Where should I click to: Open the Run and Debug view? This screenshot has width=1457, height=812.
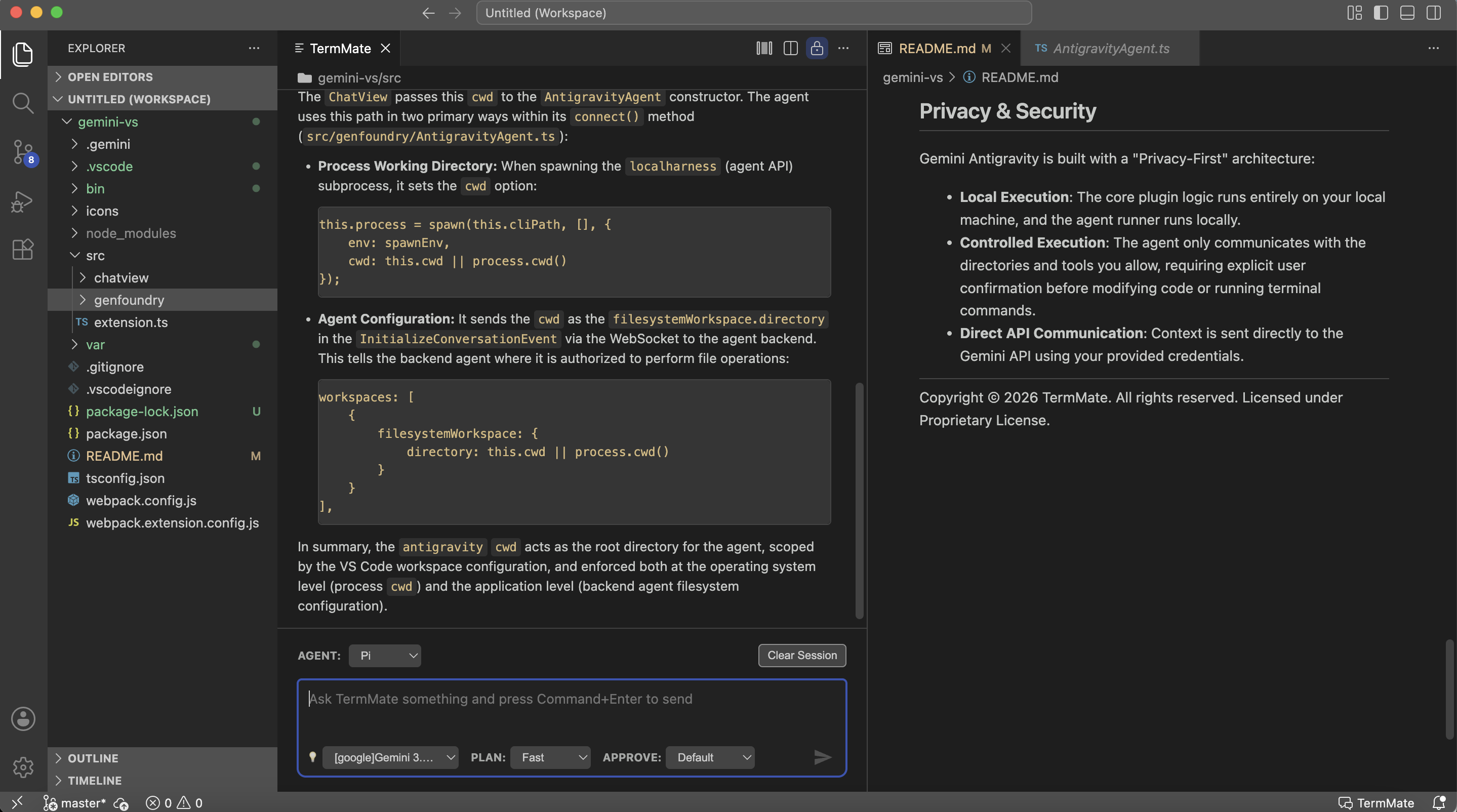23,201
